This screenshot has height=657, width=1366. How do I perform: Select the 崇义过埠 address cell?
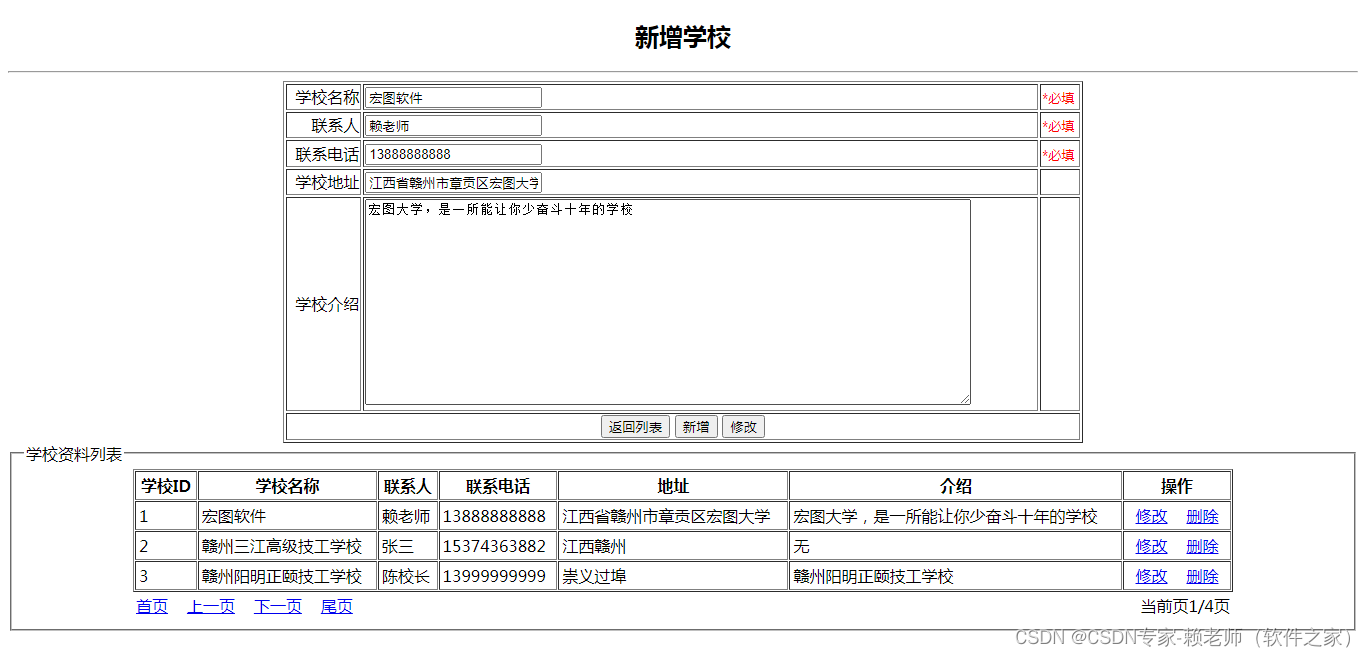(x=673, y=576)
